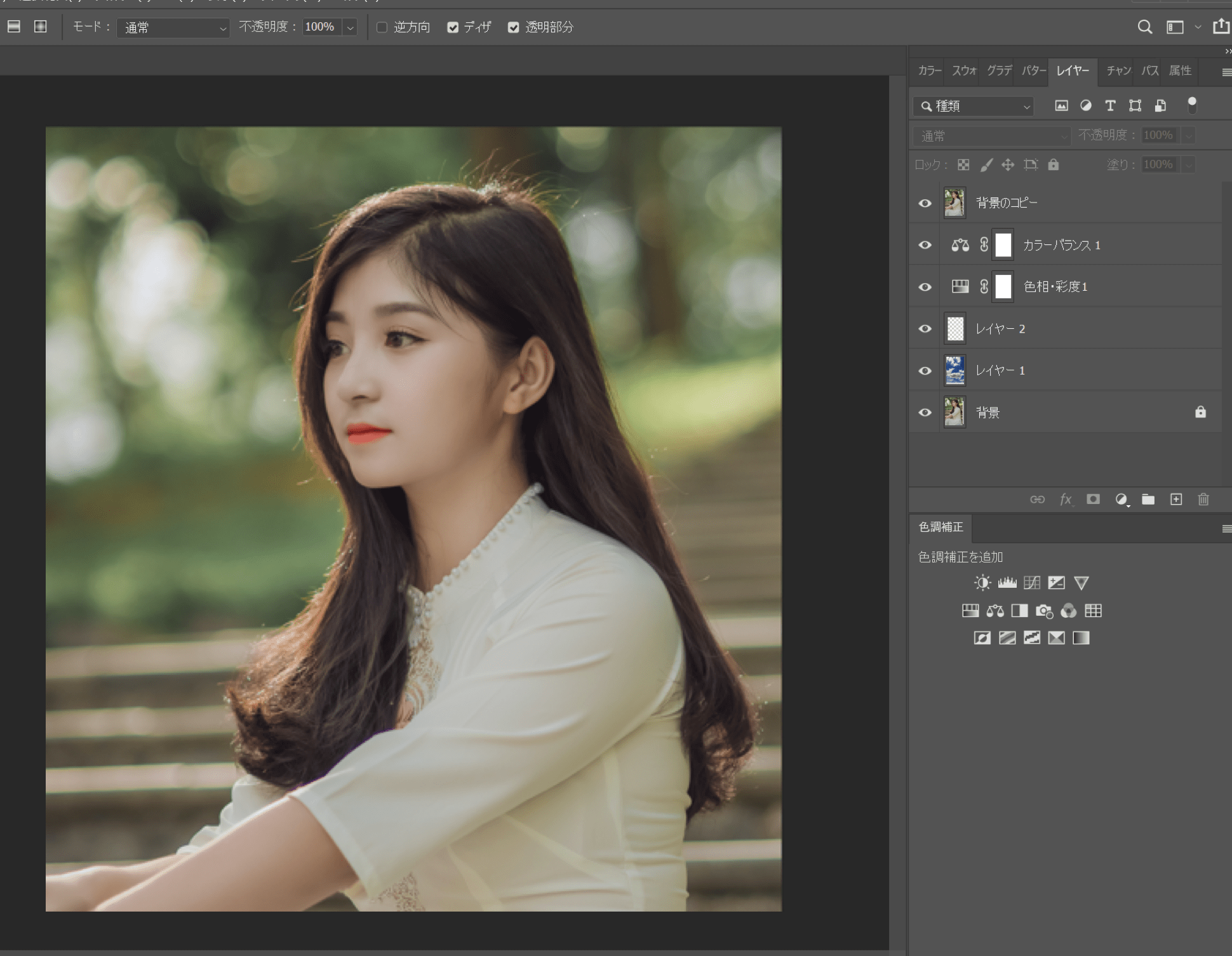Image resolution: width=1232 pixels, height=956 pixels.
Task: Switch to the スウォッチ tab
Action: pyautogui.click(x=963, y=70)
